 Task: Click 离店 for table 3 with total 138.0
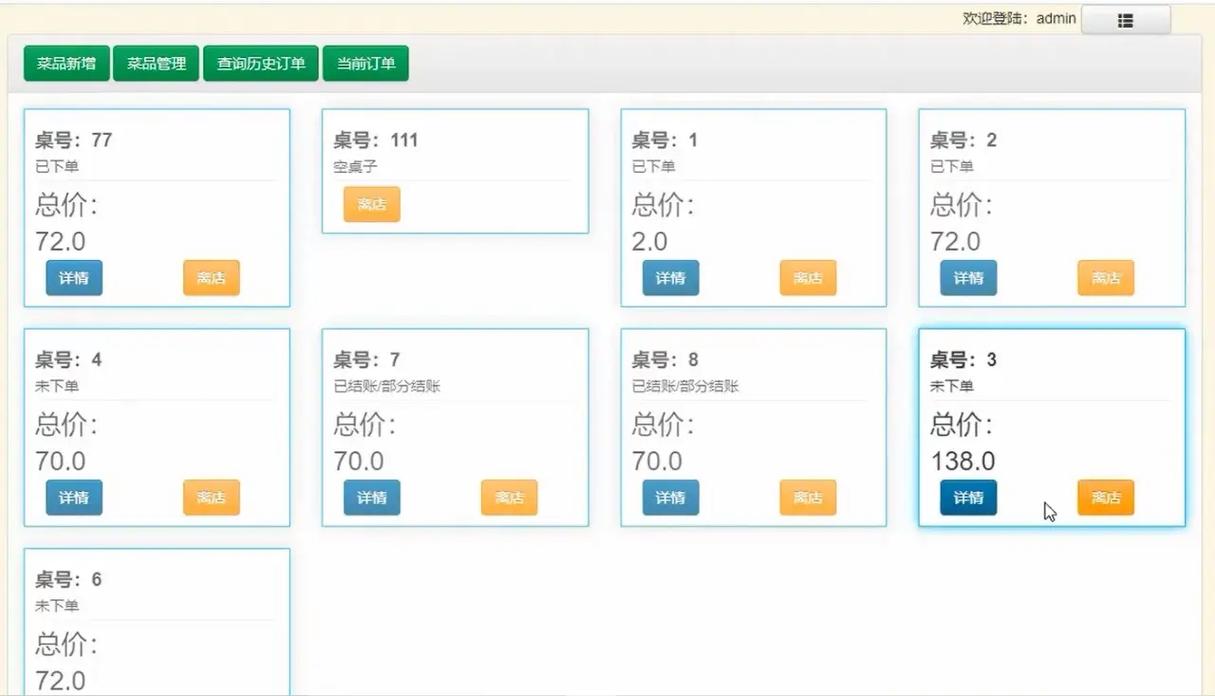tap(1105, 497)
